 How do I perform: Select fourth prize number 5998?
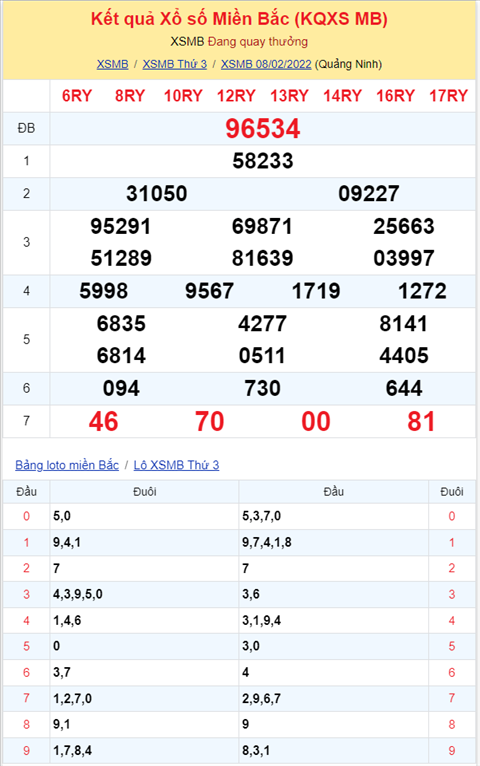(x=104, y=291)
